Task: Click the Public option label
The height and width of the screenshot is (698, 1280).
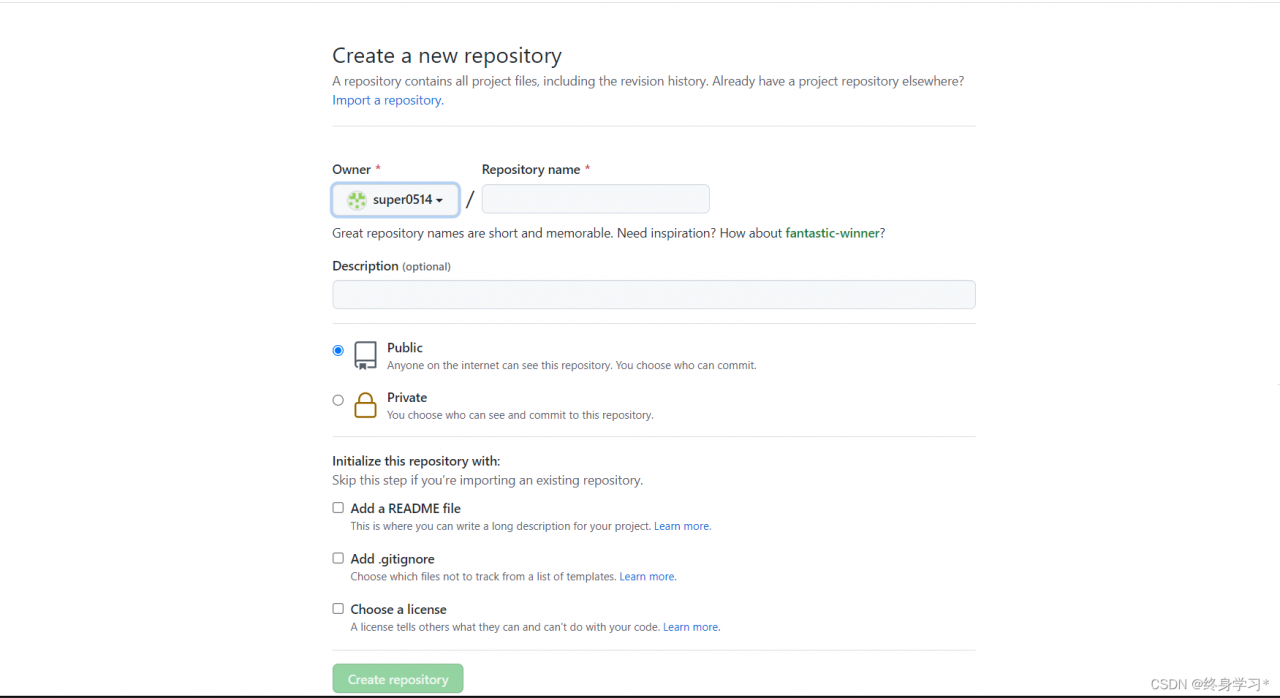Action: 405,348
